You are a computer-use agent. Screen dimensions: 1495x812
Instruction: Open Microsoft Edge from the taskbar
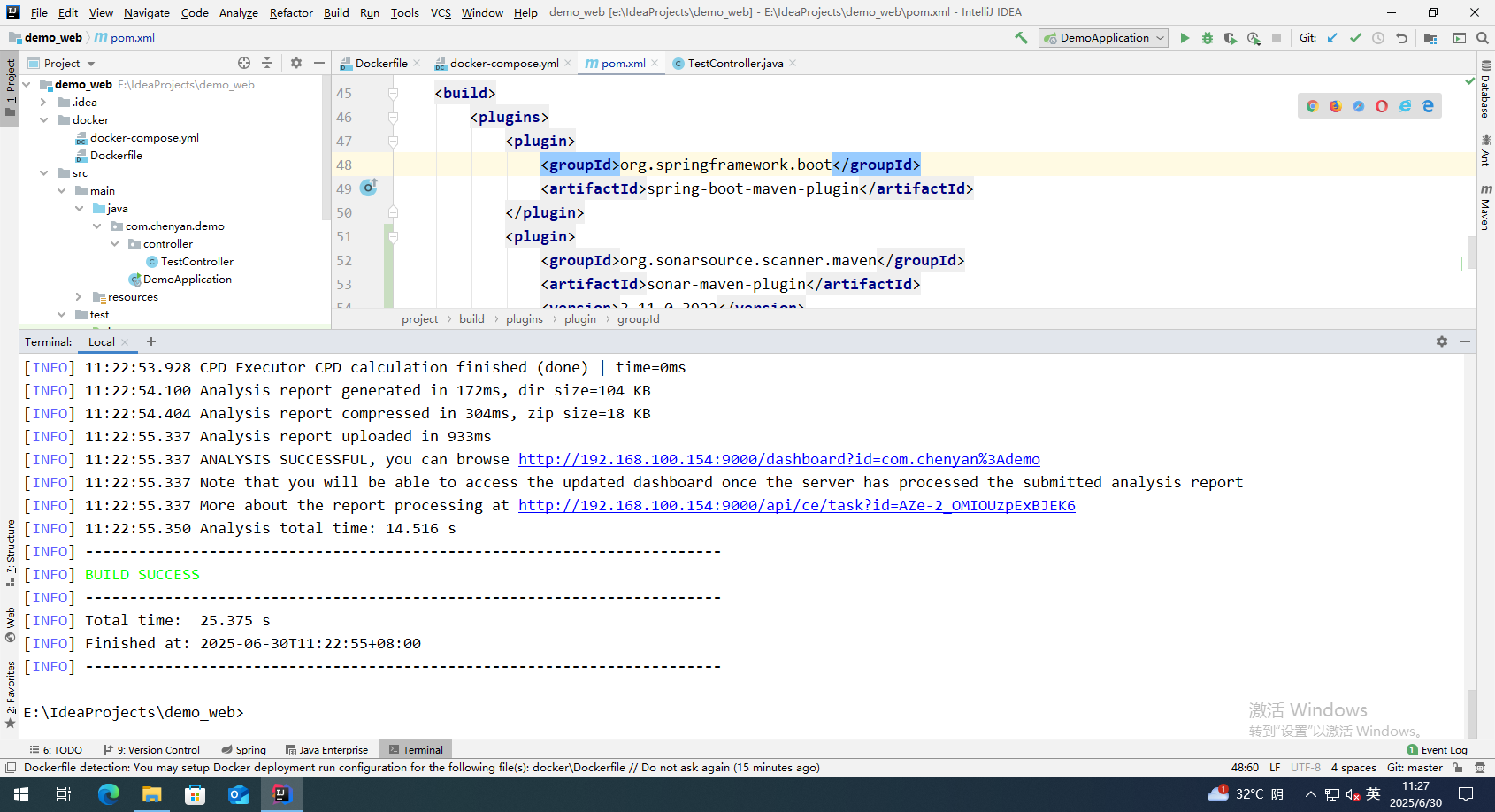pyautogui.click(x=109, y=794)
